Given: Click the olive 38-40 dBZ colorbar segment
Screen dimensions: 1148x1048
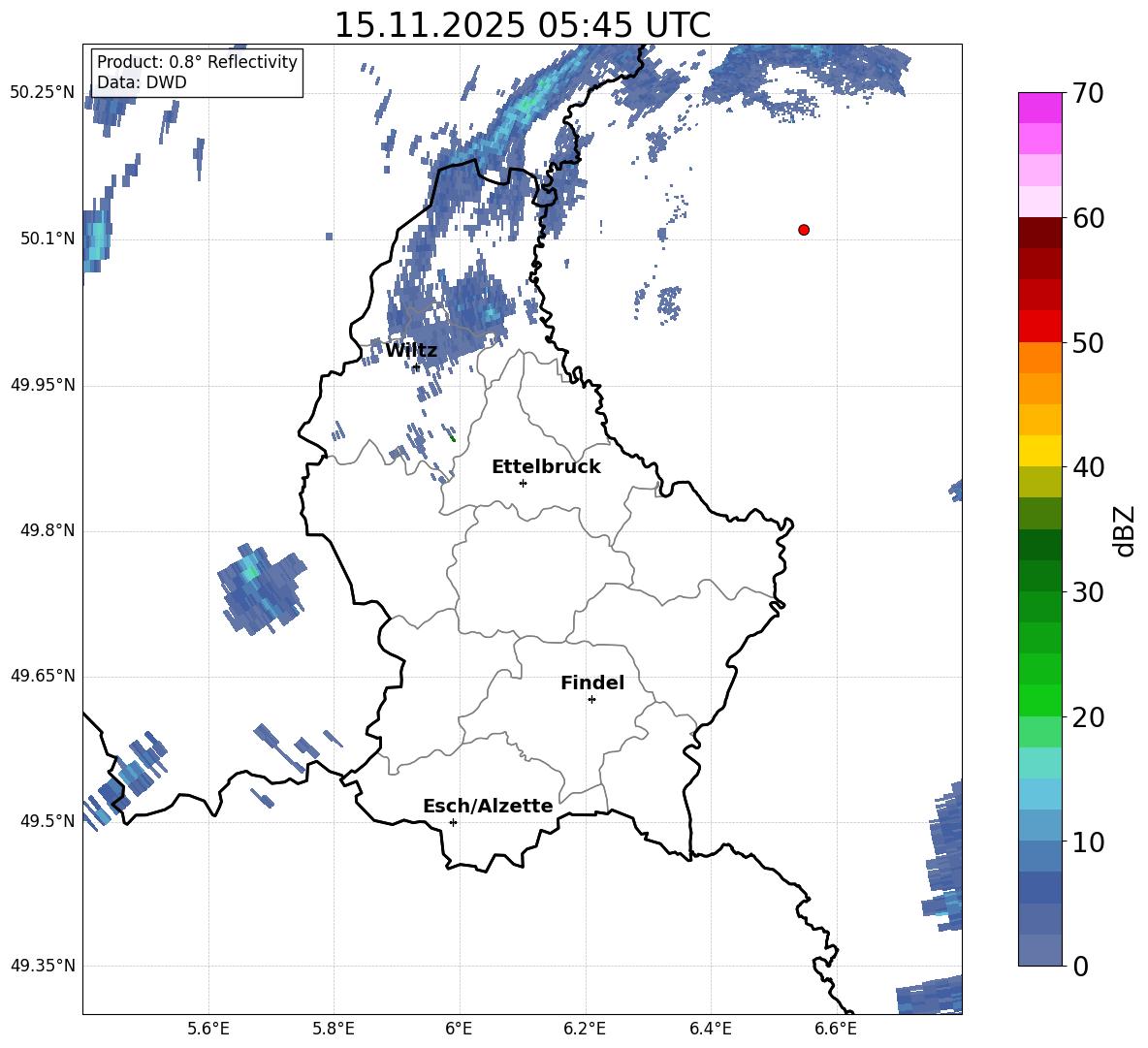Looking at the screenshot, I should click(x=1040, y=483).
